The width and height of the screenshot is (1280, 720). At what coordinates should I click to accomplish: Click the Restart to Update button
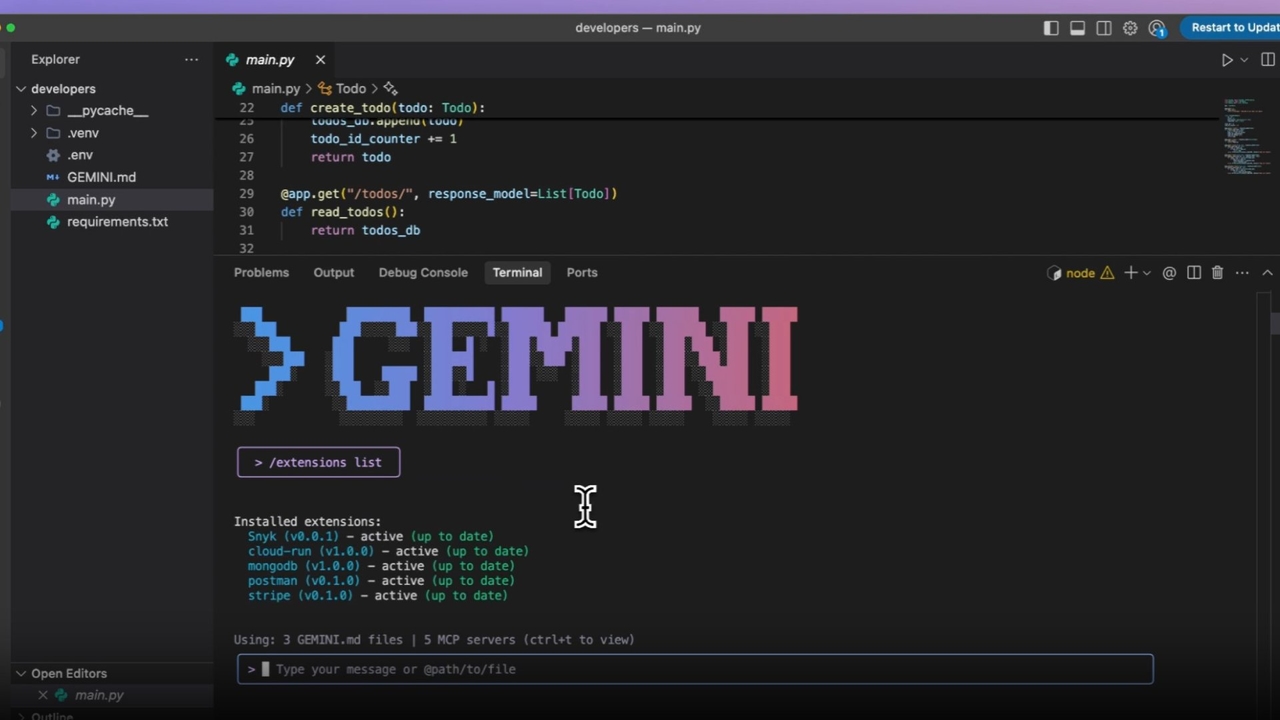pyautogui.click(x=1233, y=28)
